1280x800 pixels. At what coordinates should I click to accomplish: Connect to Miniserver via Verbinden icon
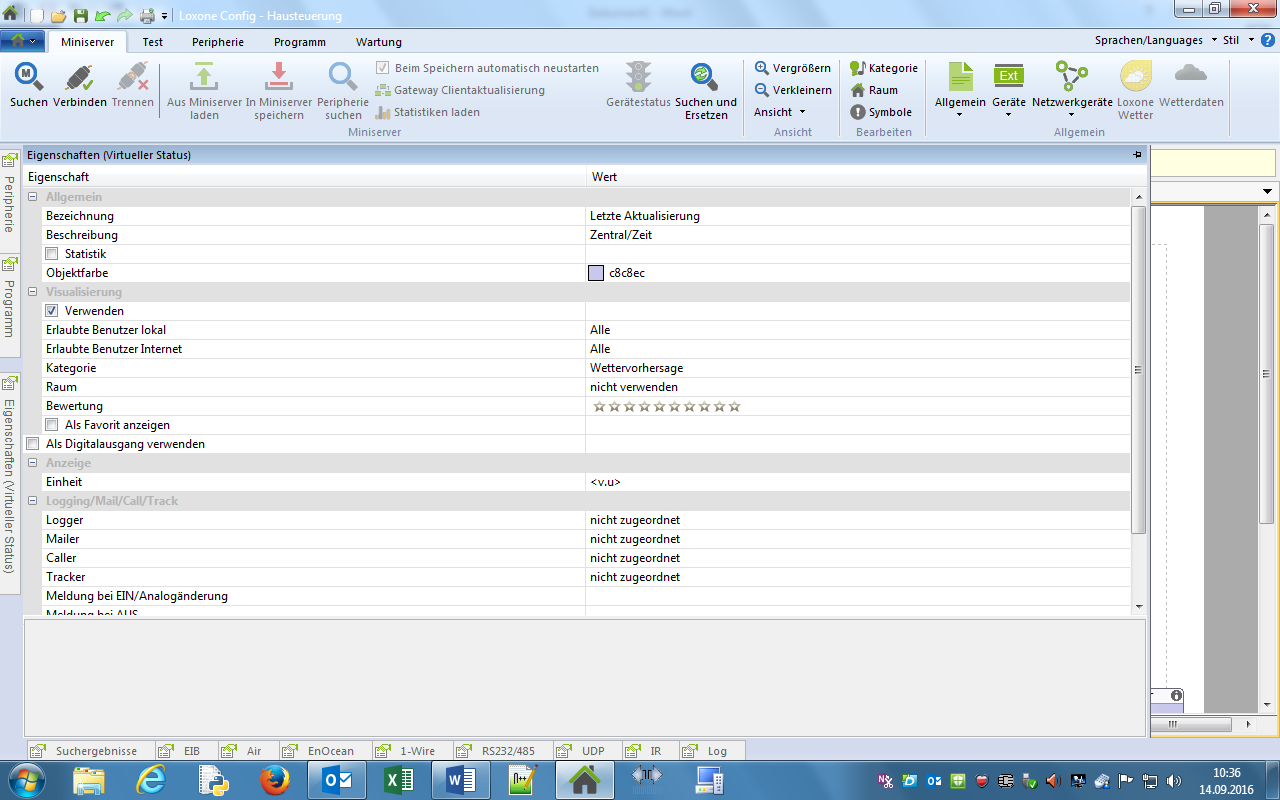(80, 77)
